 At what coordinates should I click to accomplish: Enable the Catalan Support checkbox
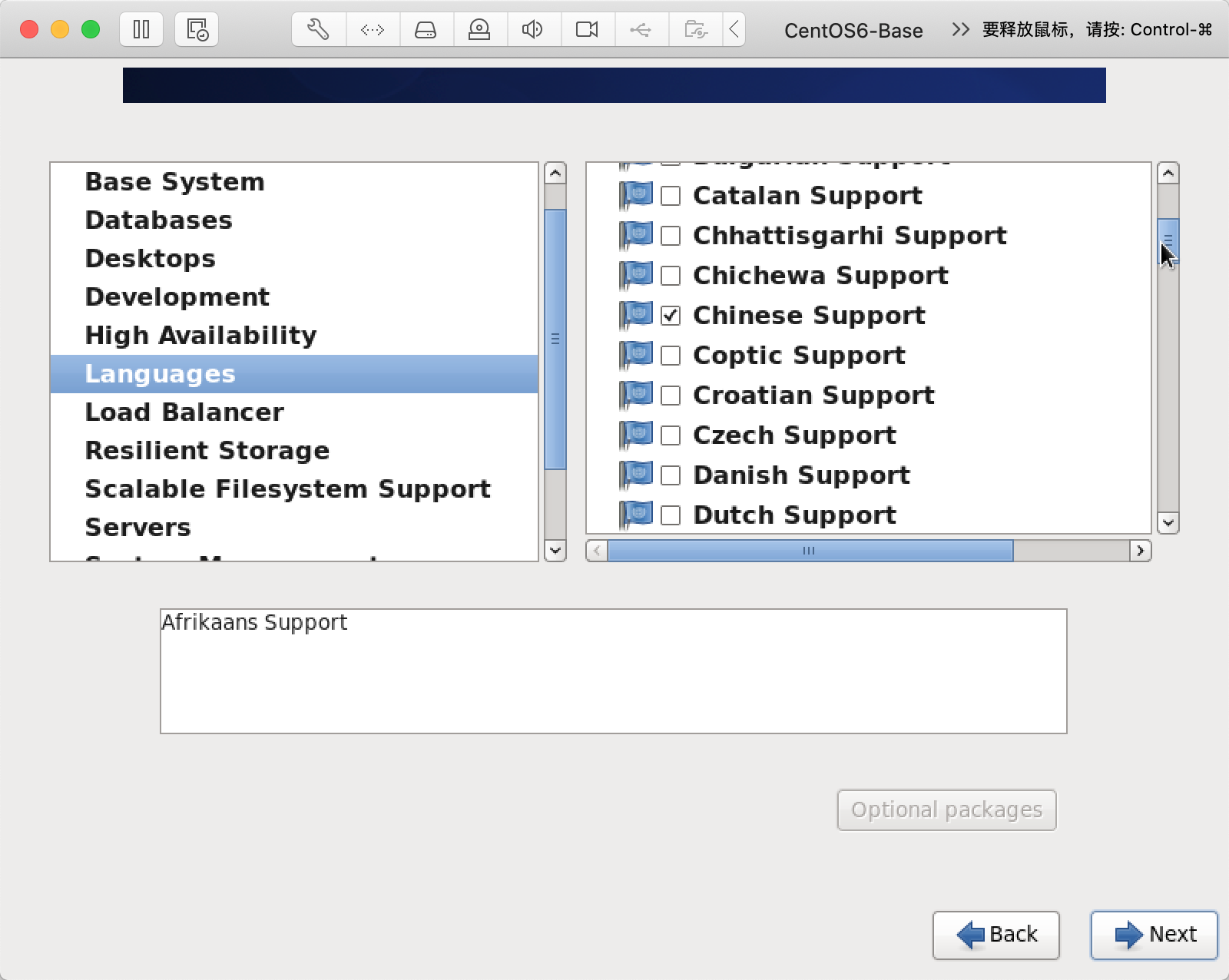671,196
